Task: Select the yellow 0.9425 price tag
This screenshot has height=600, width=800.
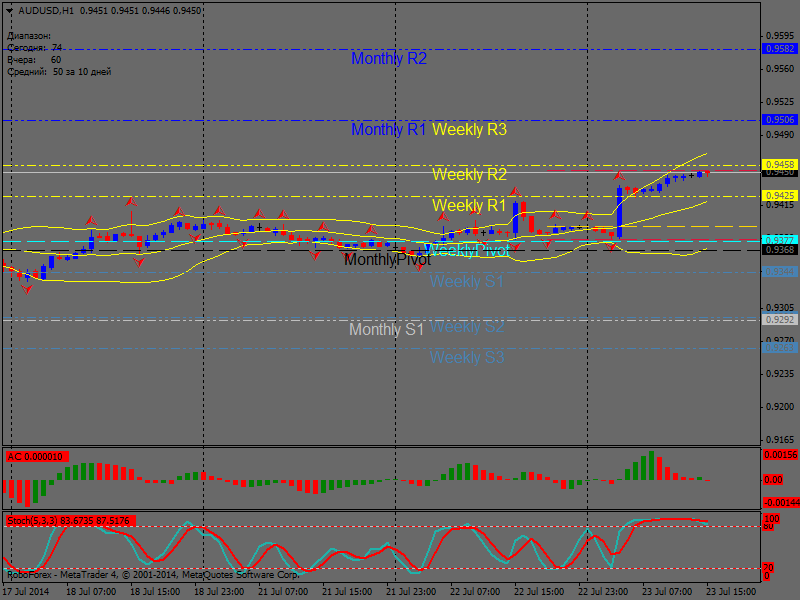Action: (779, 196)
